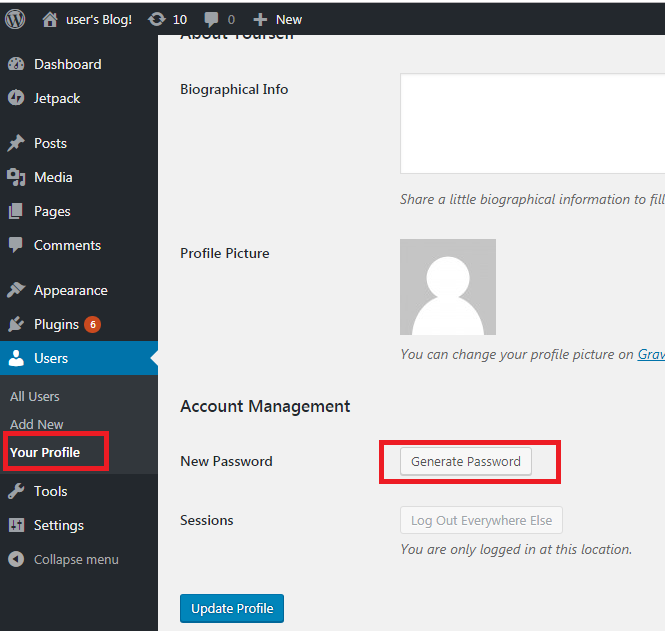Image resolution: width=665 pixels, height=631 pixels.
Task: Click the Users person icon
Action: [16, 358]
